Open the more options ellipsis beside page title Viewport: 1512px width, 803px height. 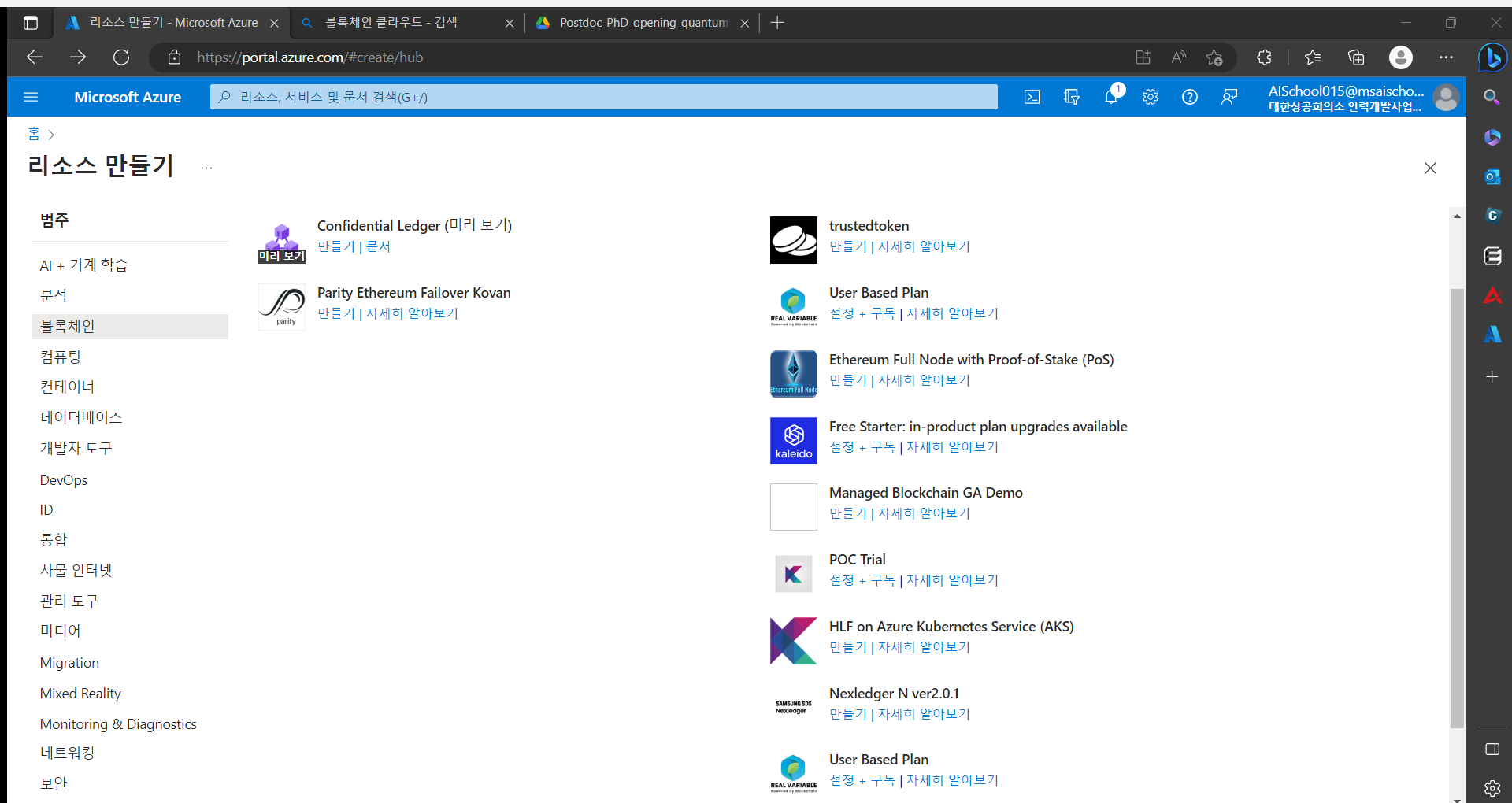(206, 168)
